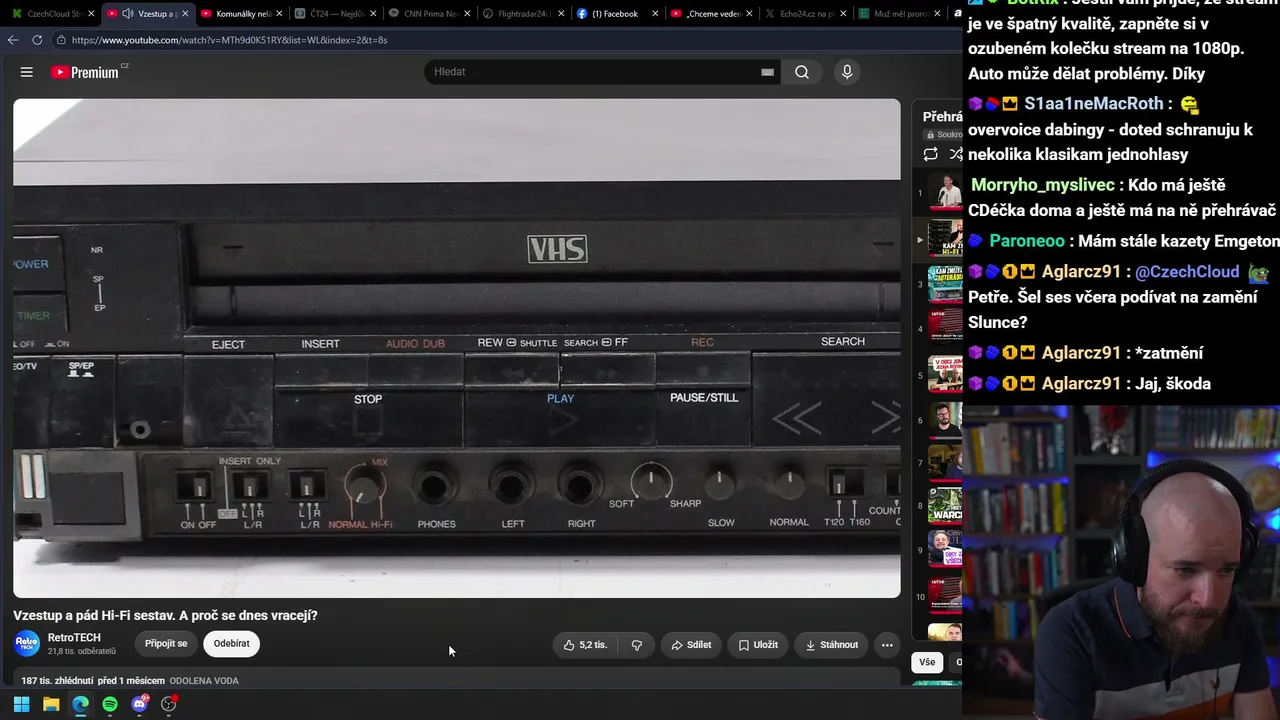
Task: Download the video with Stáhnout
Action: click(832, 645)
